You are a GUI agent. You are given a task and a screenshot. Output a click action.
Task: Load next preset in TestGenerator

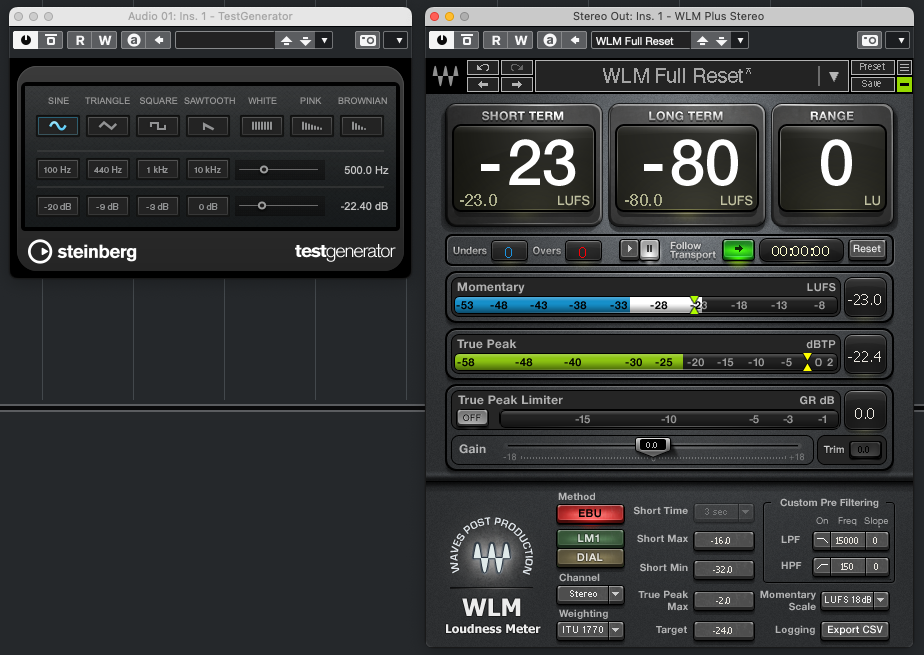pyautogui.click(x=305, y=40)
